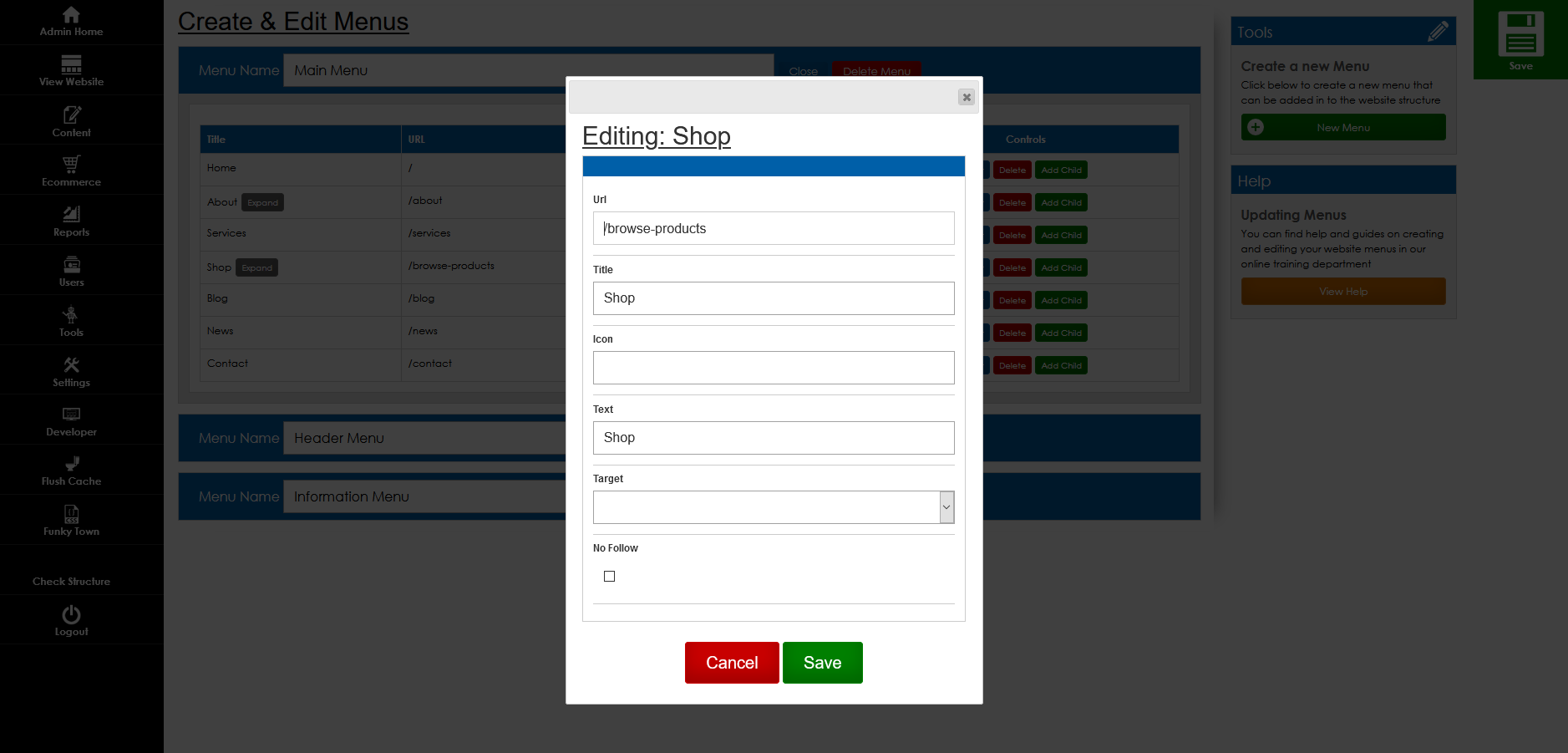Click the Contact title cell

[301, 364]
